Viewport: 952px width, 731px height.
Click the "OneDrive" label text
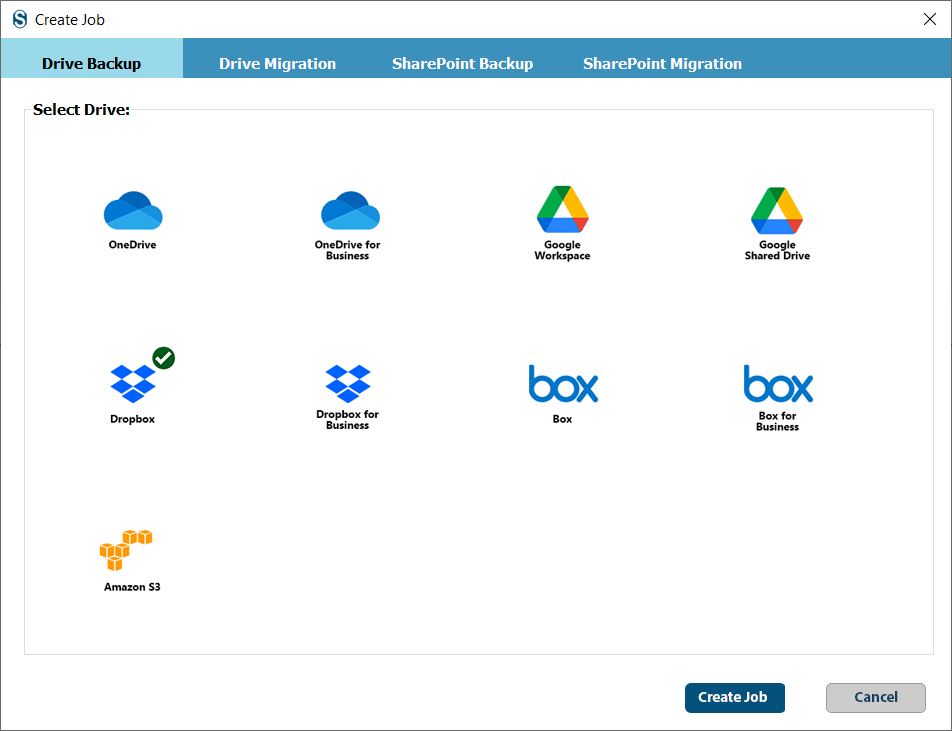132,245
